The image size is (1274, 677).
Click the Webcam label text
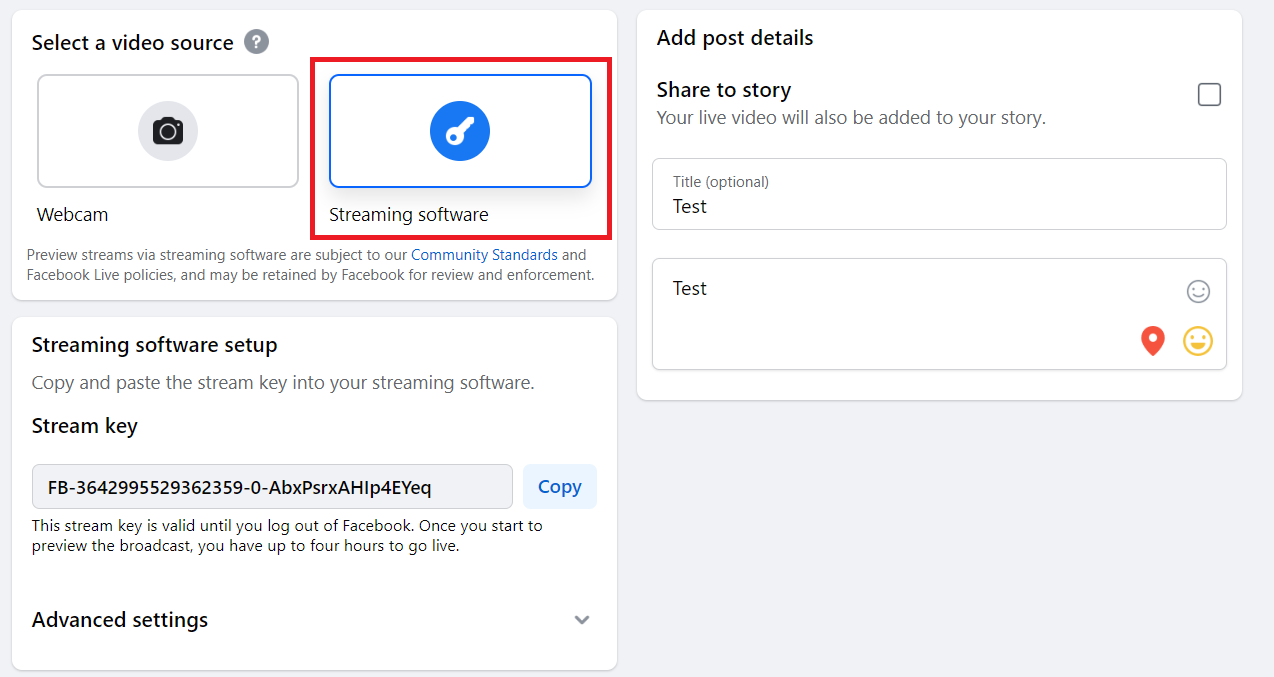coord(72,215)
